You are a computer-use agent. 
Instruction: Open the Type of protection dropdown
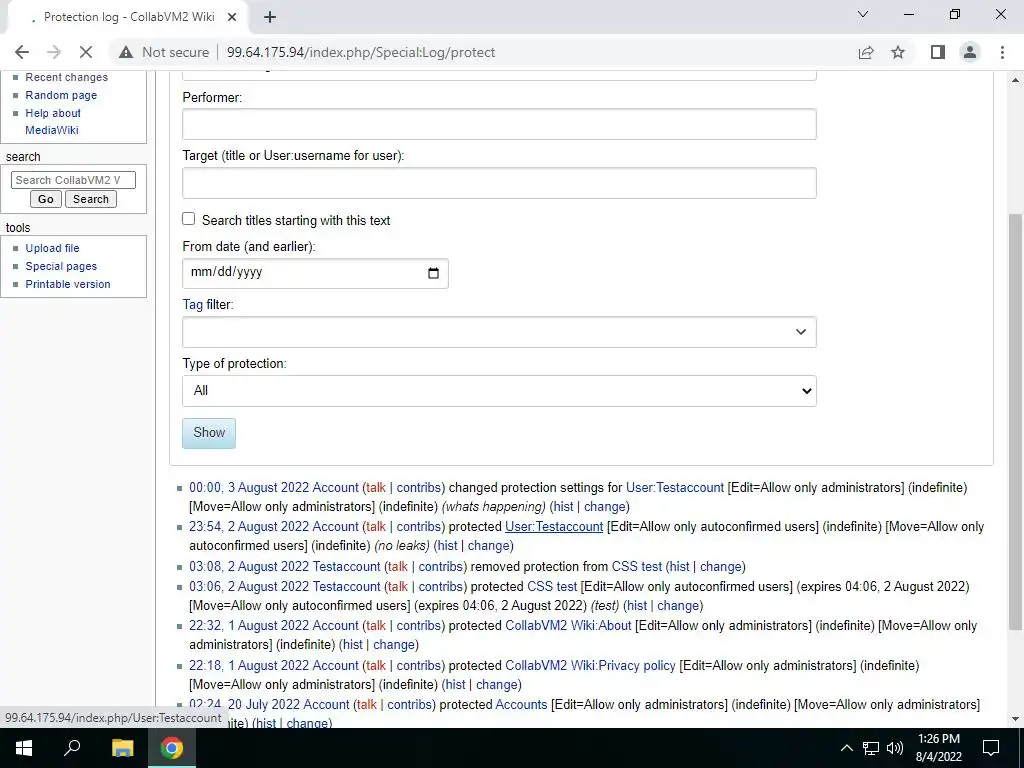(499, 391)
